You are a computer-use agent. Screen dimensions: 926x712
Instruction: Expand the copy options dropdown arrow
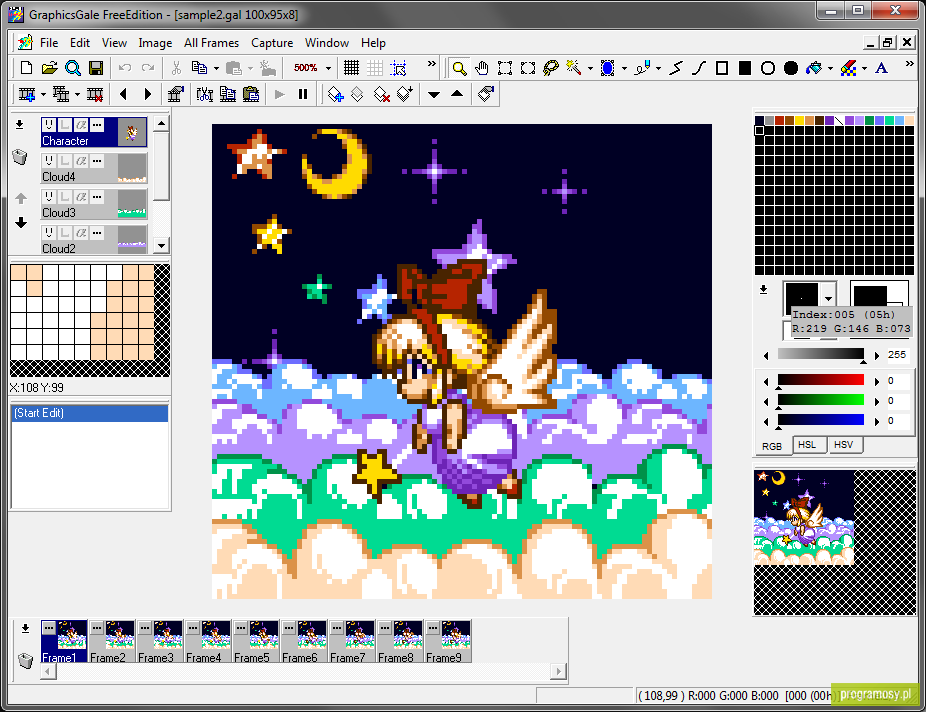pyautogui.click(x=216, y=68)
